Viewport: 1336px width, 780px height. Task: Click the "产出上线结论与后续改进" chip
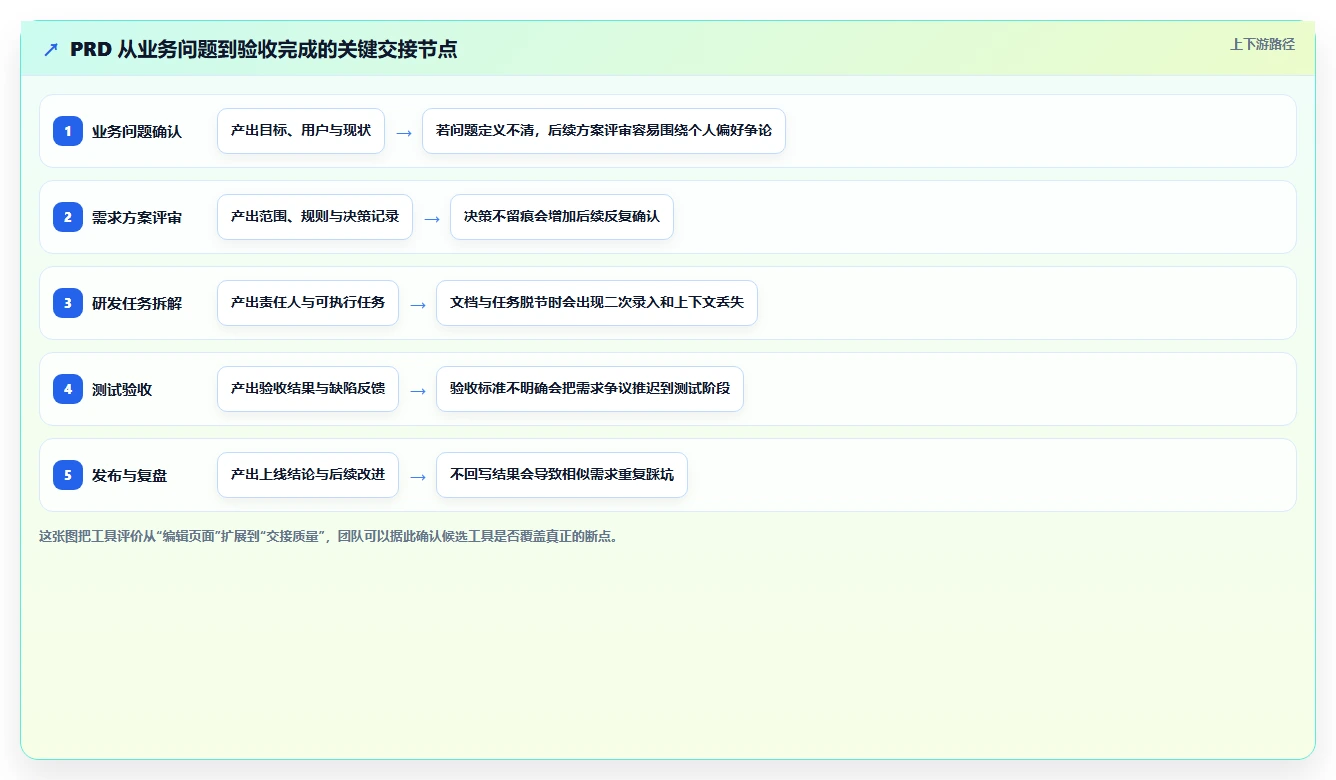point(308,475)
